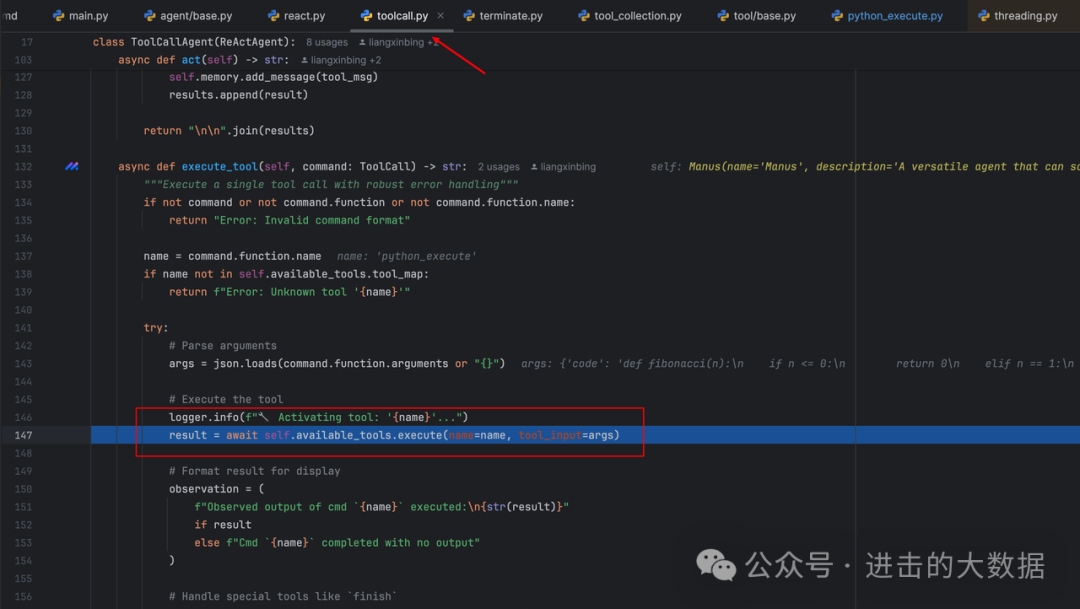The height and width of the screenshot is (609, 1080).
Task: Switch to the main.py editor tab
Action: tap(81, 15)
